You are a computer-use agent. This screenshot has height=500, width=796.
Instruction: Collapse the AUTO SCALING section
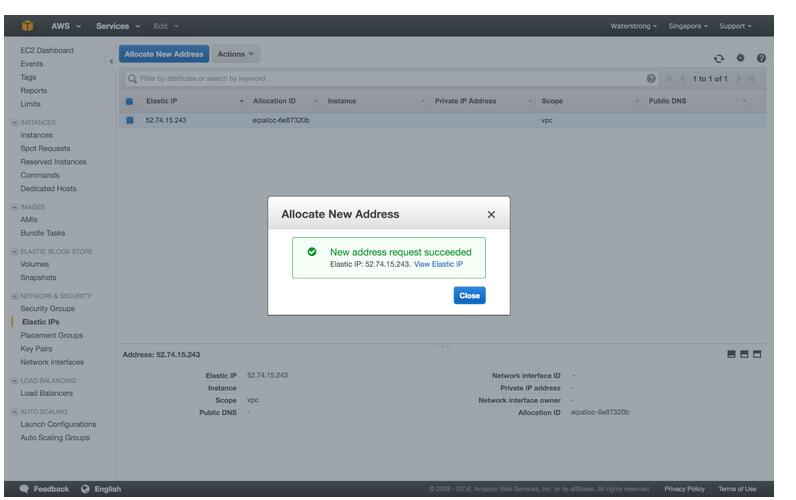[x=14, y=411]
